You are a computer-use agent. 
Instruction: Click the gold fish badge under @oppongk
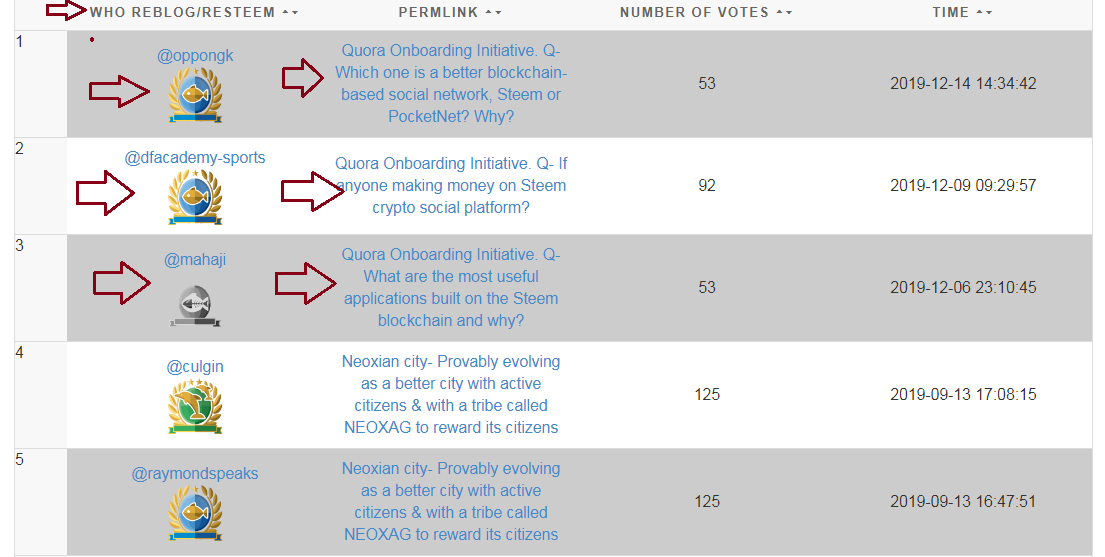click(x=195, y=95)
